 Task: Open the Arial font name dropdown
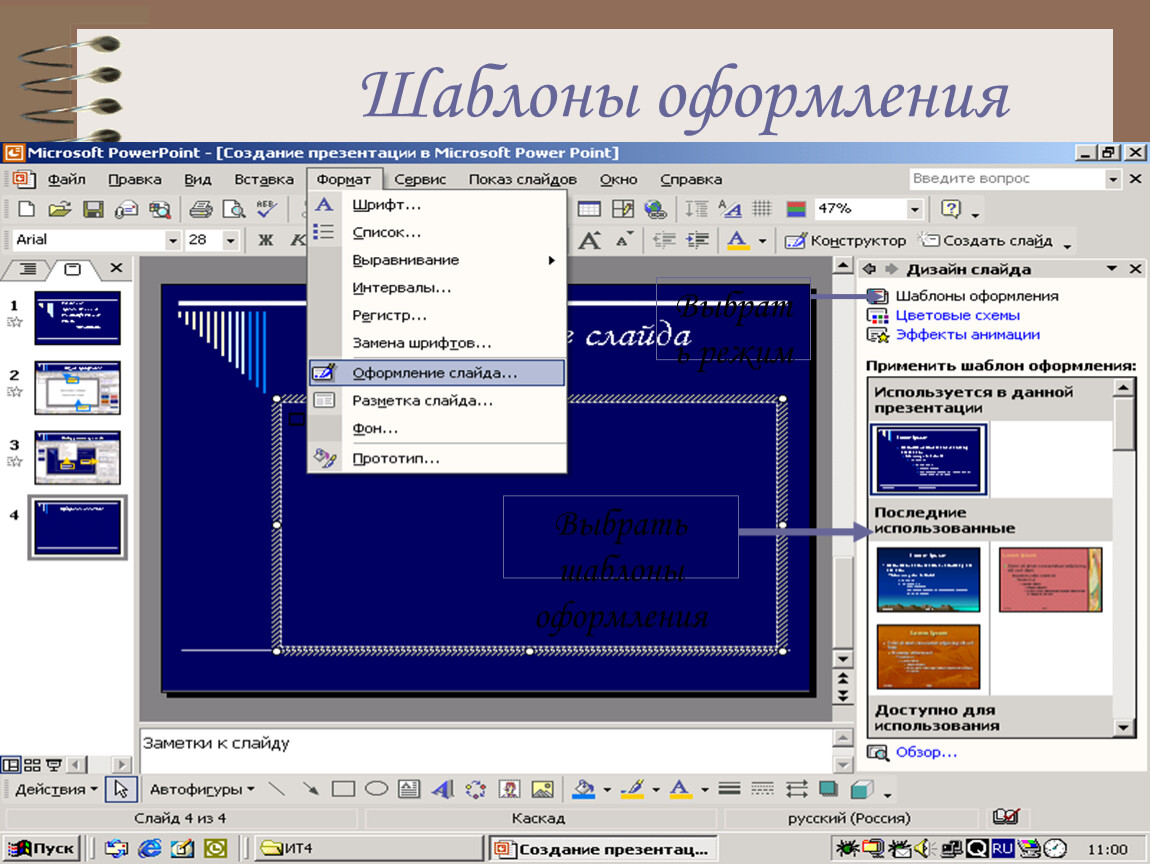(172, 240)
